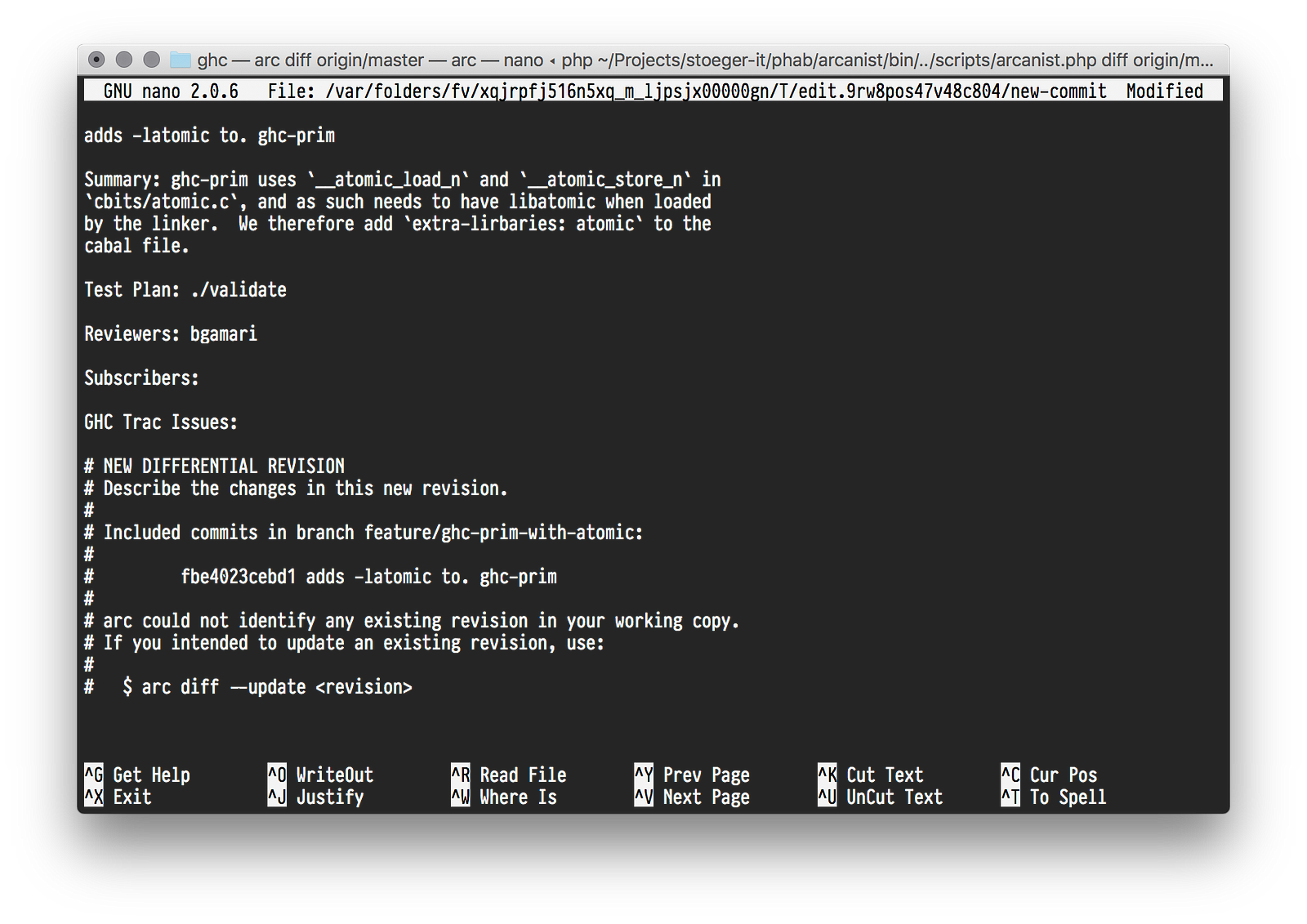Click the window title starting with 'ghc — arc diff'
Viewport: 1307px width, 924px height.
coord(705,60)
